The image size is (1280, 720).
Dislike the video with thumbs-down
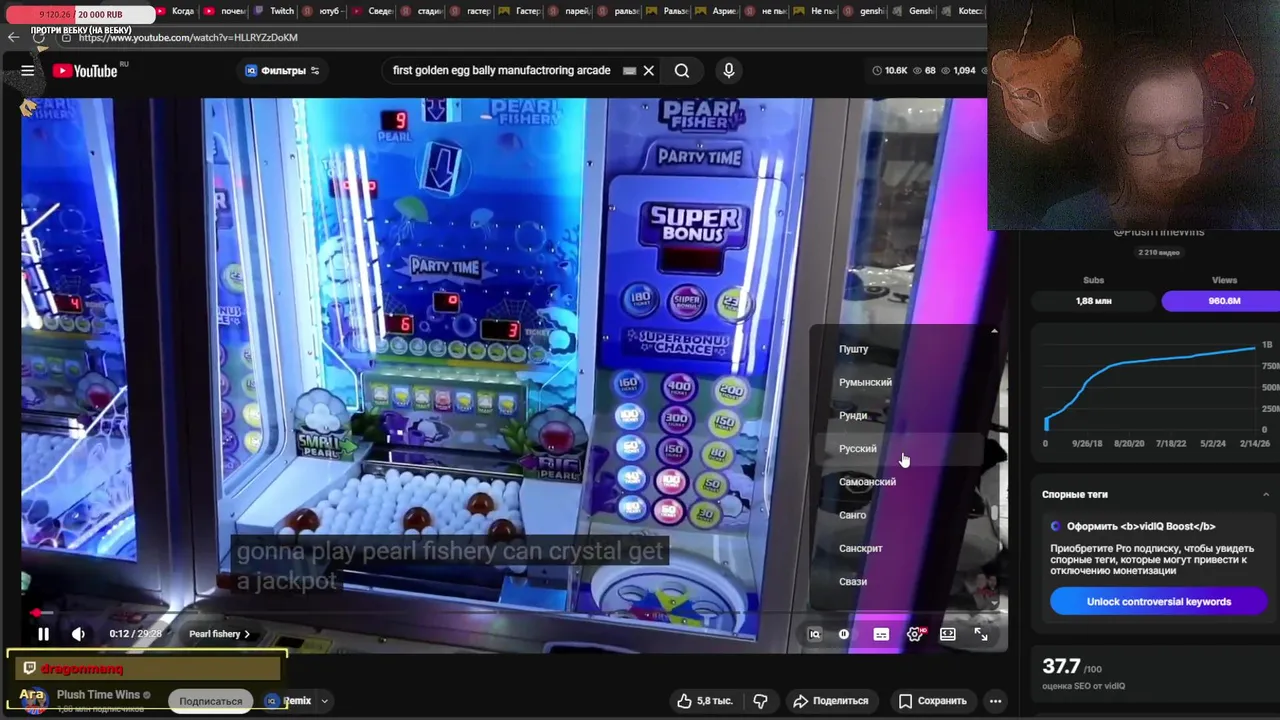pyautogui.click(x=760, y=701)
